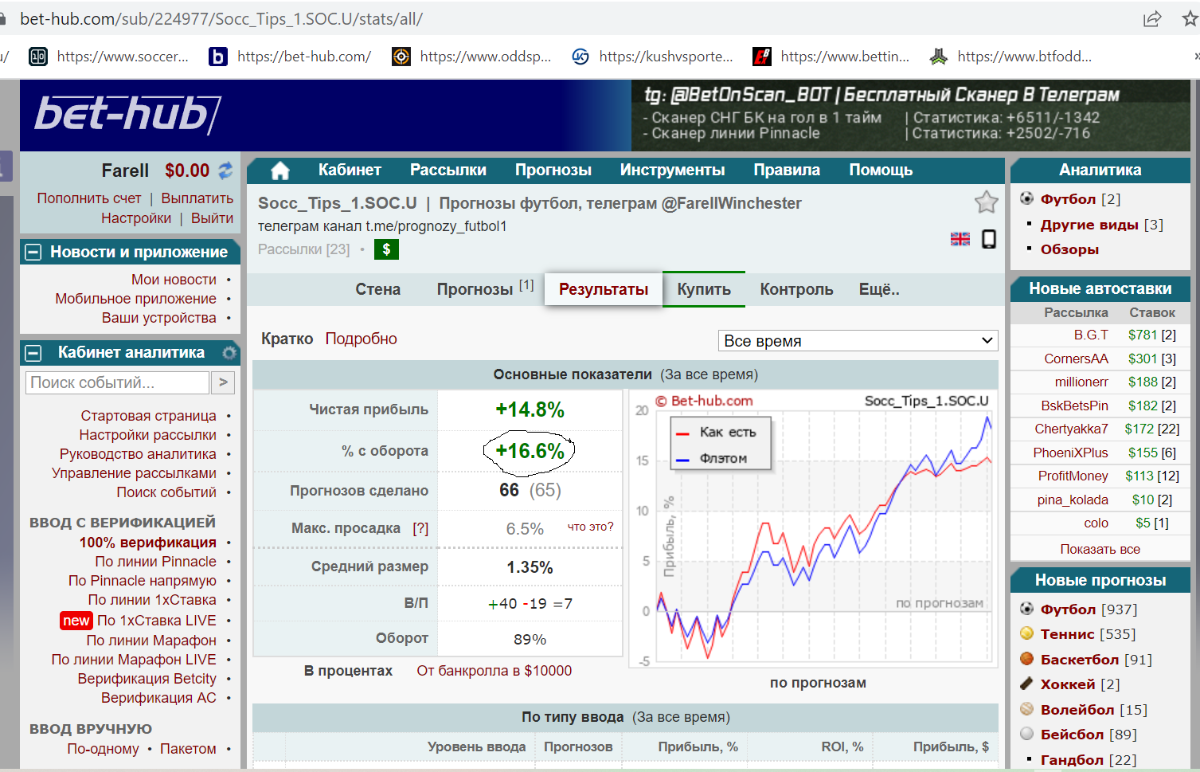
Task: Open Обзоры in Аналитика panel
Action: [x=1069, y=249]
